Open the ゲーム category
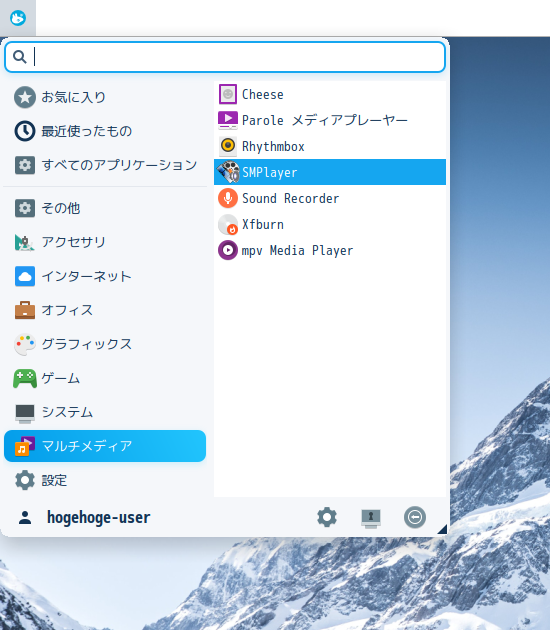The width and height of the screenshot is (550, 630). (105, 378)
